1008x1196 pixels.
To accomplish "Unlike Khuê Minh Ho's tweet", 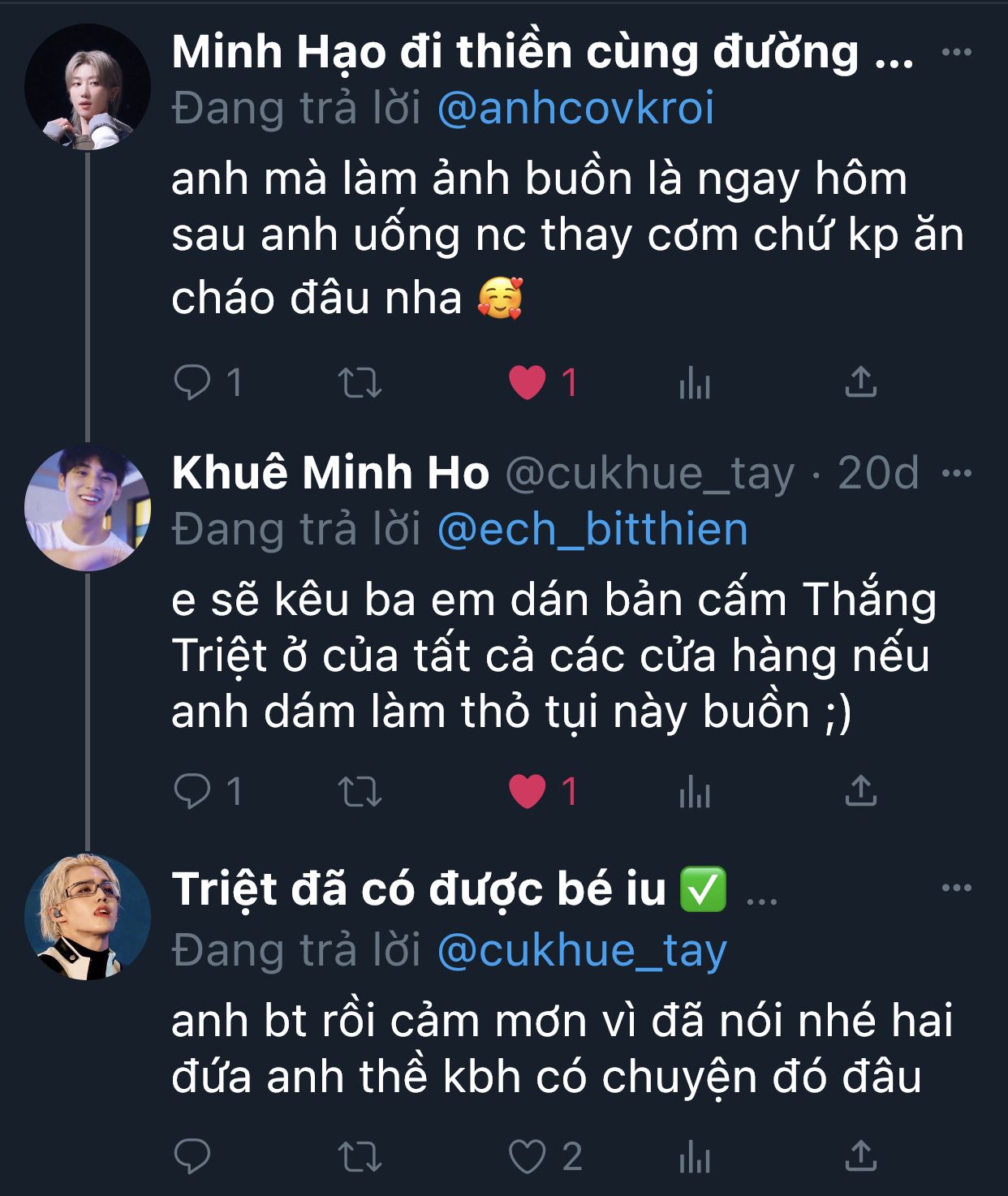I will pyautogui.click(x=528, y=791).
